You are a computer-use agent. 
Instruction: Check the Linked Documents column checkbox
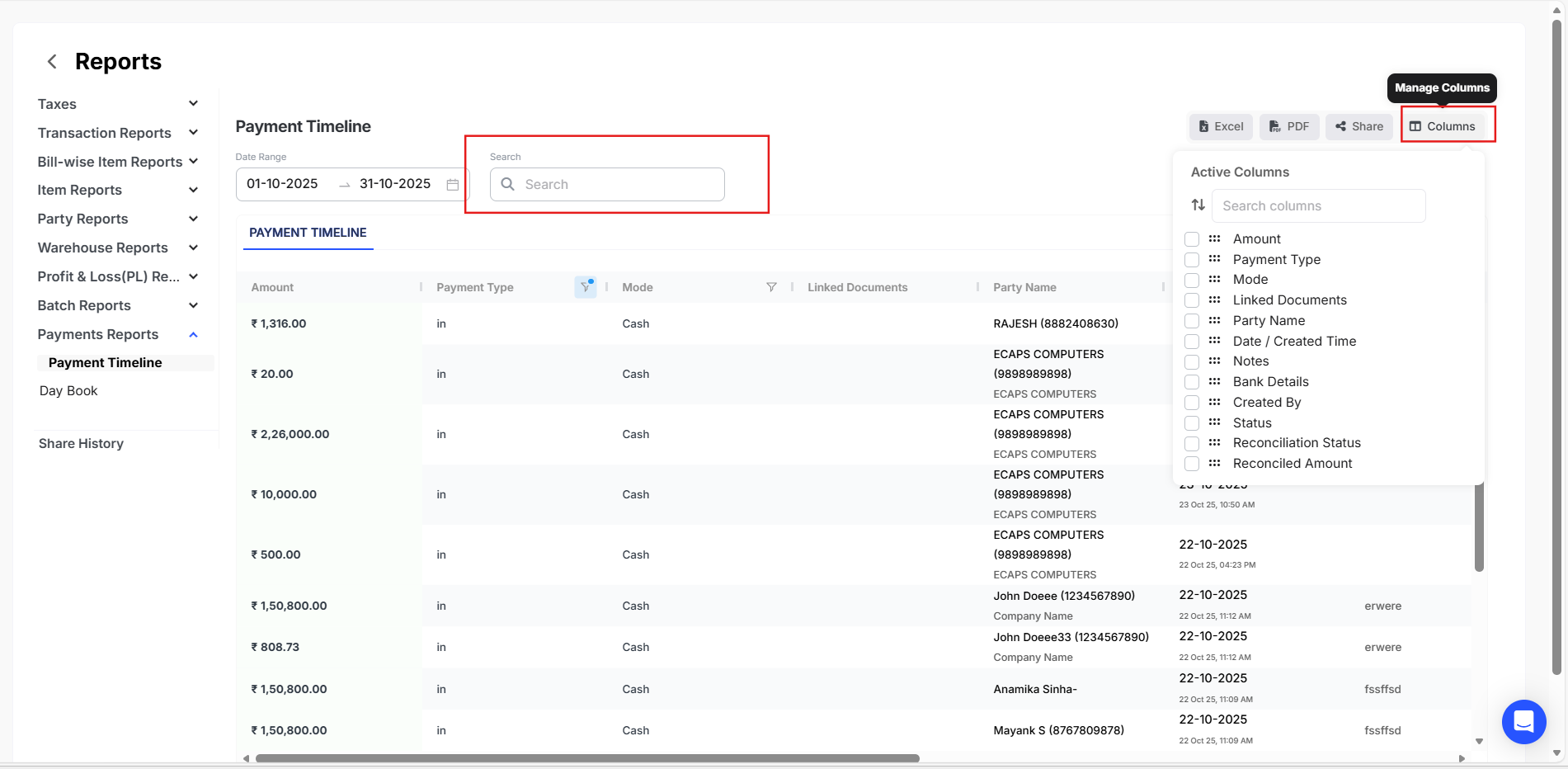click(1192, 300)
